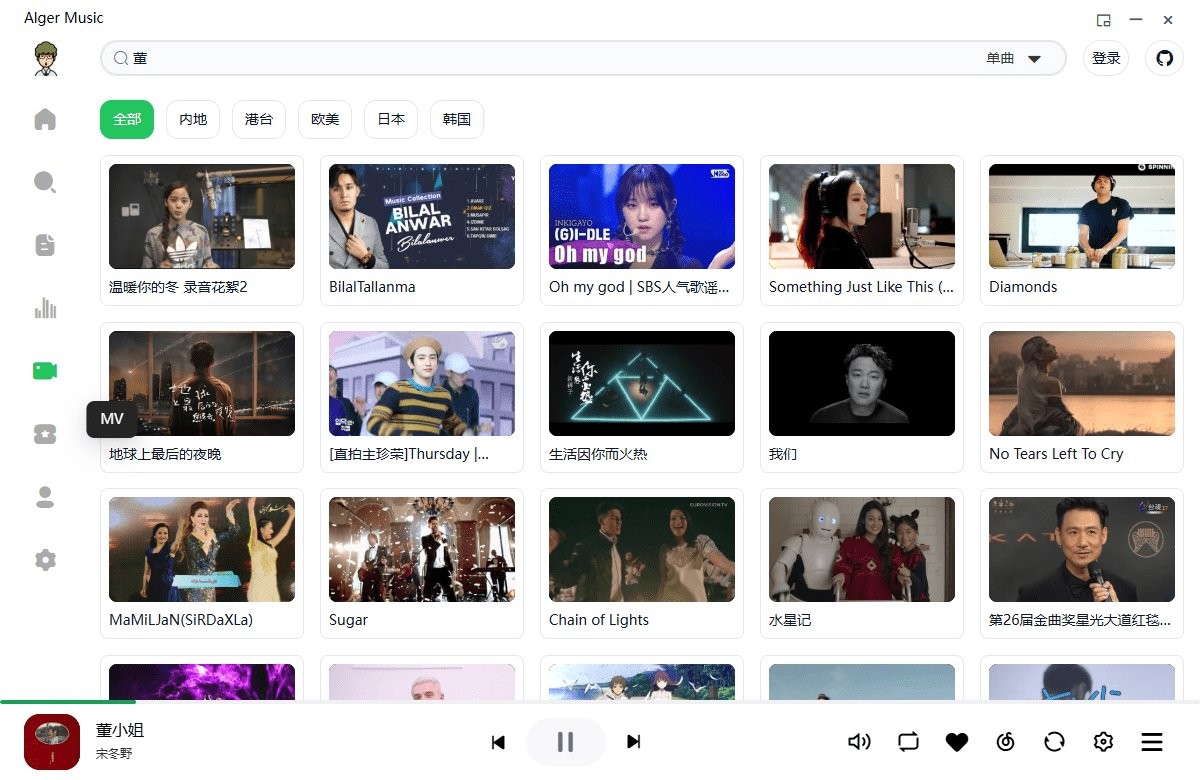1200x780 pixels.
Task: Switch to the 韩国 region tab
Action: 456,119
